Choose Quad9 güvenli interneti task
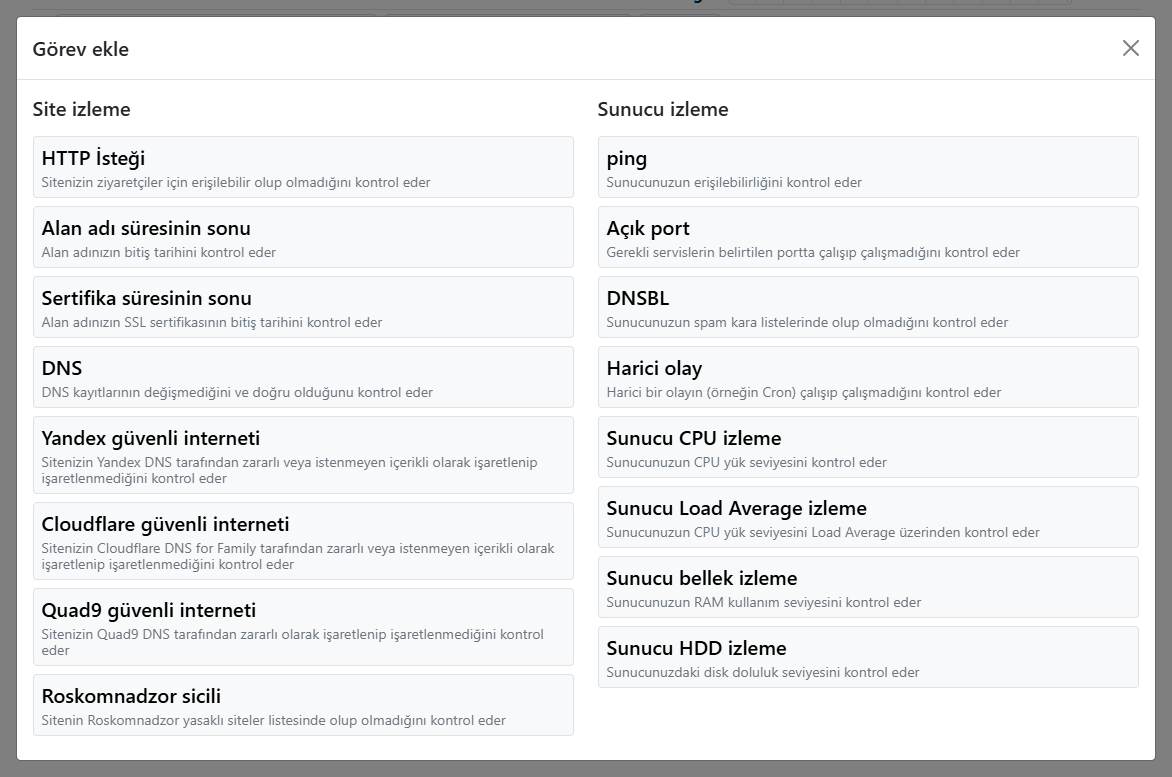The width and height of the screenshot is (1172, 777). 303,627
